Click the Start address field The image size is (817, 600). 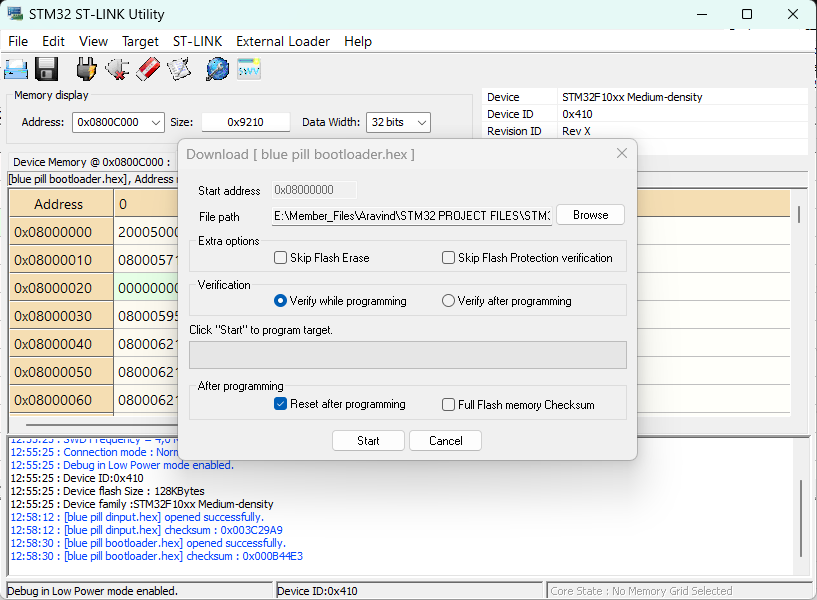[x=314, y=190]
